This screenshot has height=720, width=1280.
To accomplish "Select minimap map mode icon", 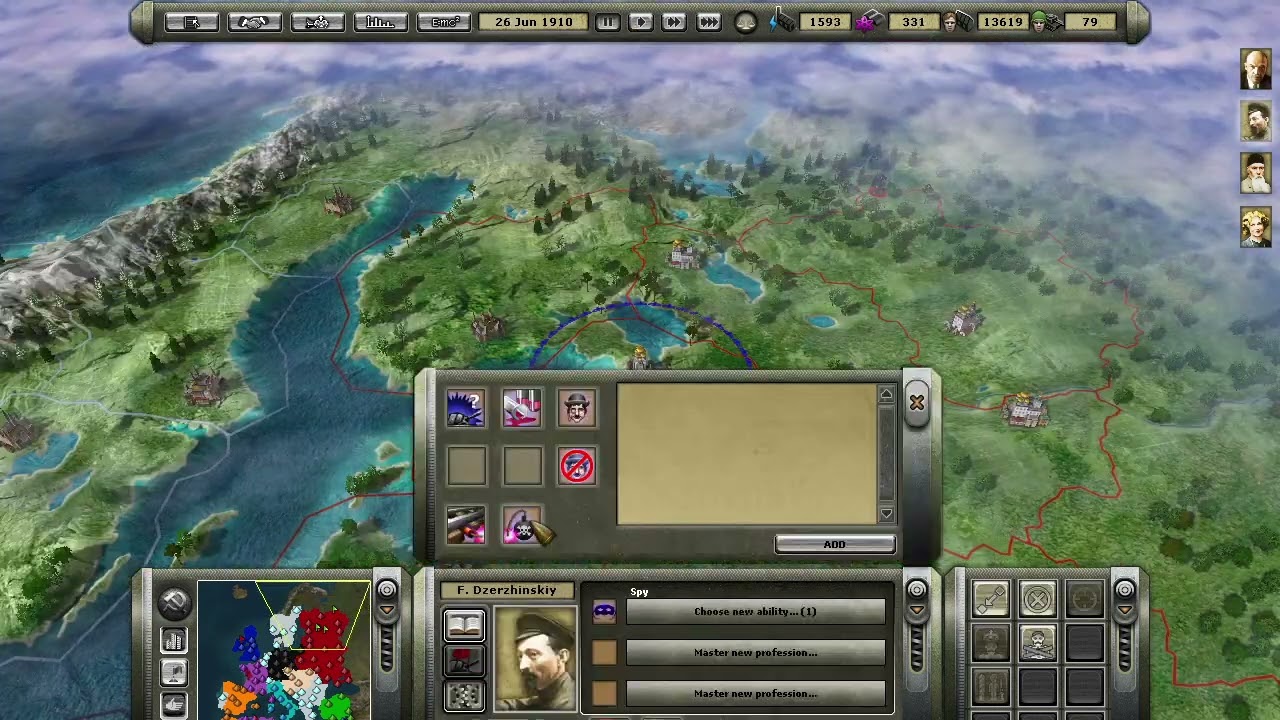I will coord(174,674).
